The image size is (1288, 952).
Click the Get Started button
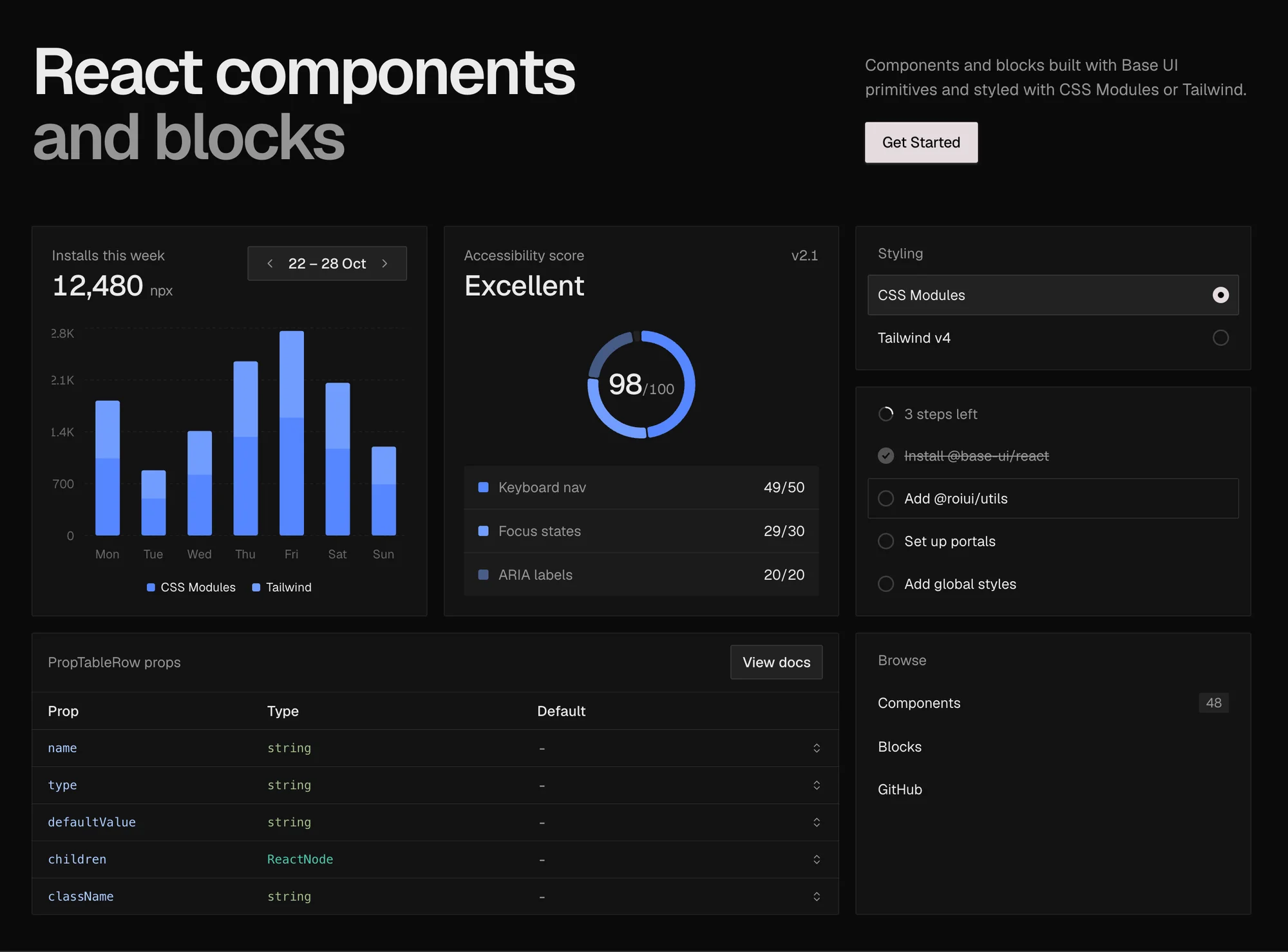(921, 142)
